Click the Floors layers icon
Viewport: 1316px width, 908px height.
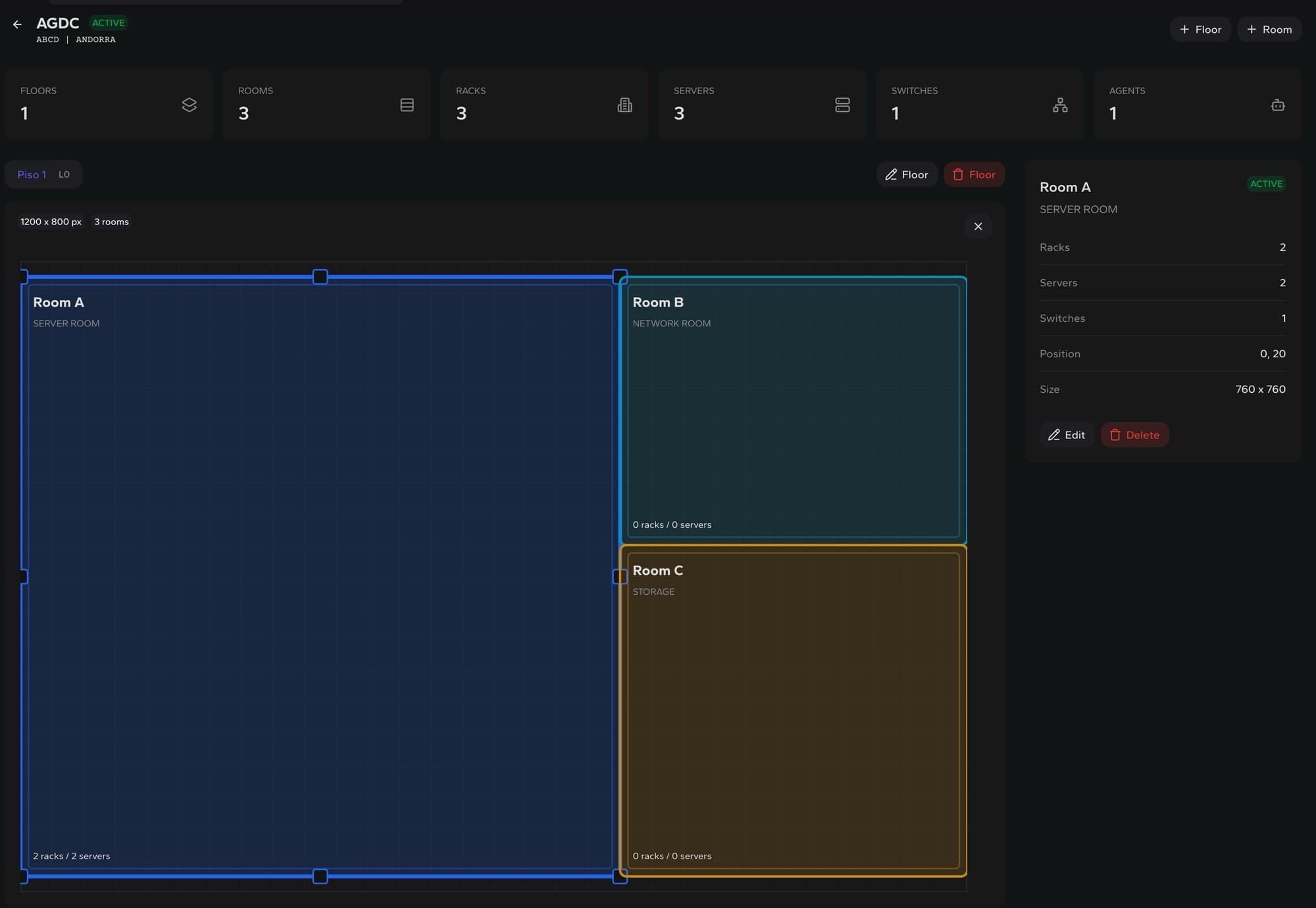tap(189, 105)
